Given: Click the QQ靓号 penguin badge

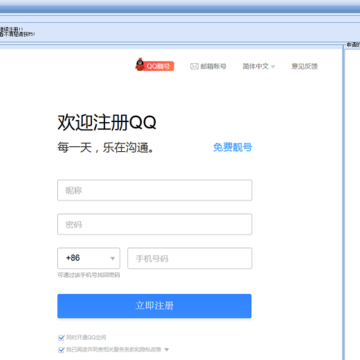Looking at the screenshot, I should pos(155,65).
